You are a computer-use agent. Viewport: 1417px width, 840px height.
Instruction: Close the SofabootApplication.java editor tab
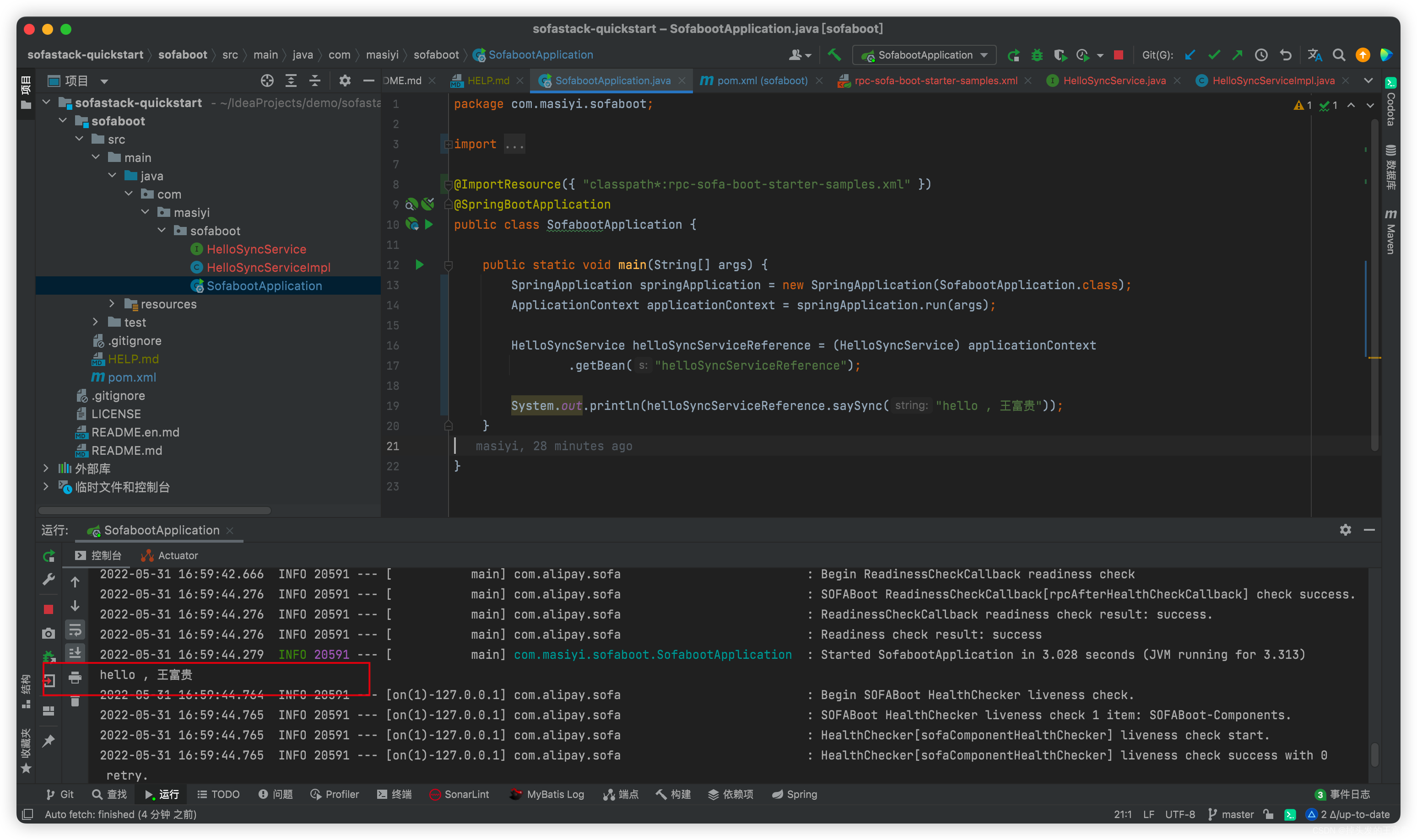point(682,81)
